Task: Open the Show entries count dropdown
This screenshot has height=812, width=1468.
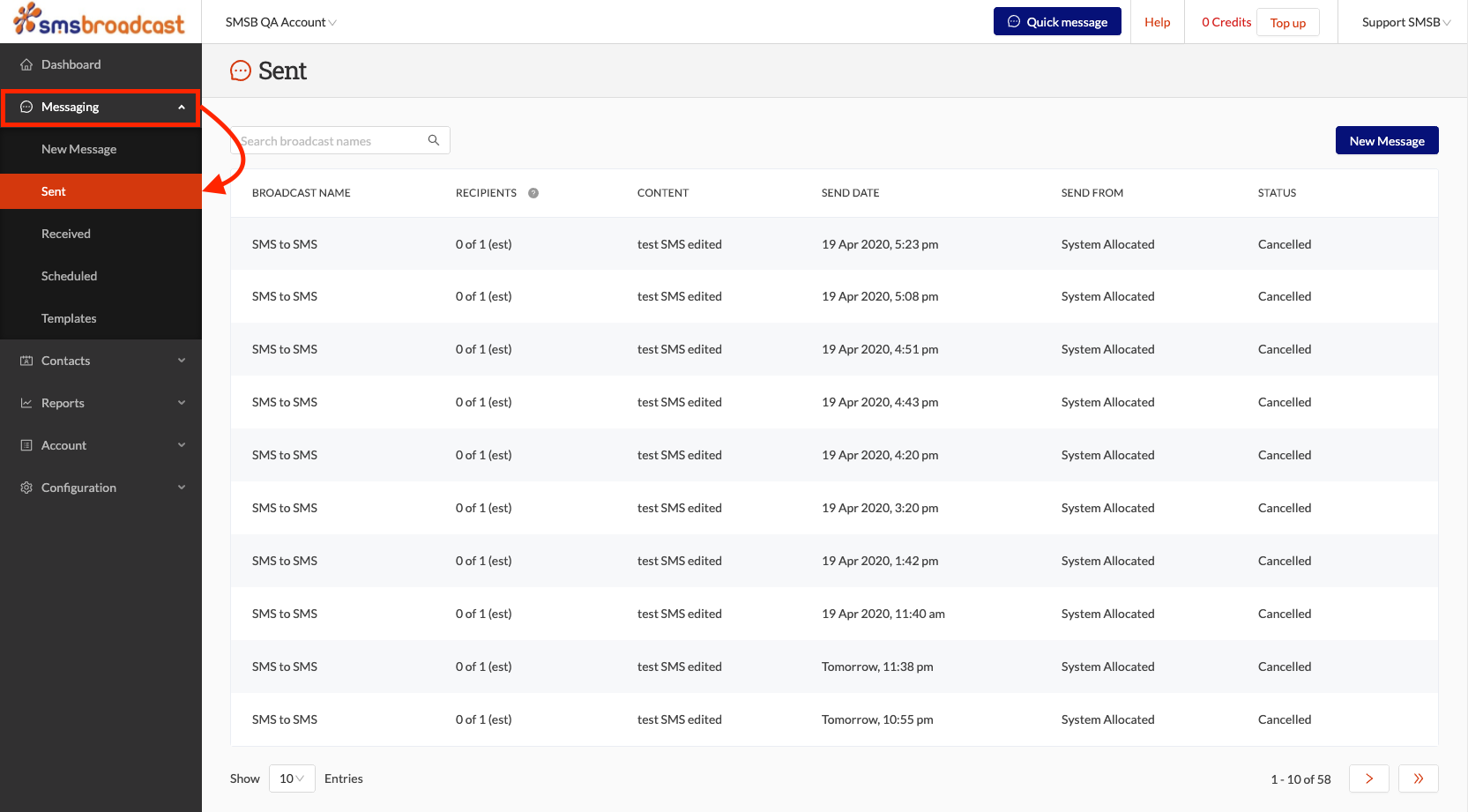Action: click(x=291, y=778)
